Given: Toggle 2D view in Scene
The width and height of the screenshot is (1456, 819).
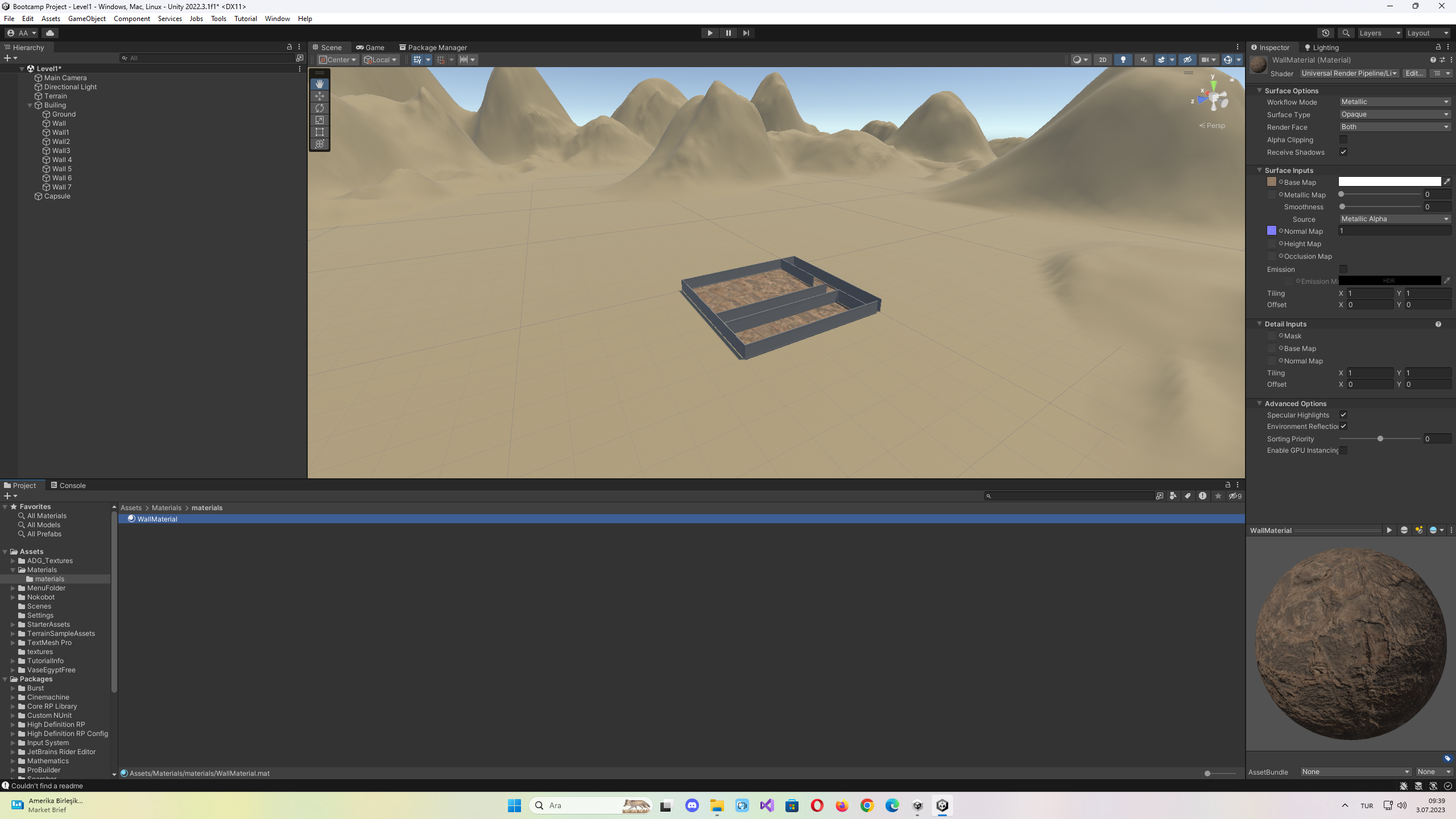Looking at the screenshot, I should 1102,60.
